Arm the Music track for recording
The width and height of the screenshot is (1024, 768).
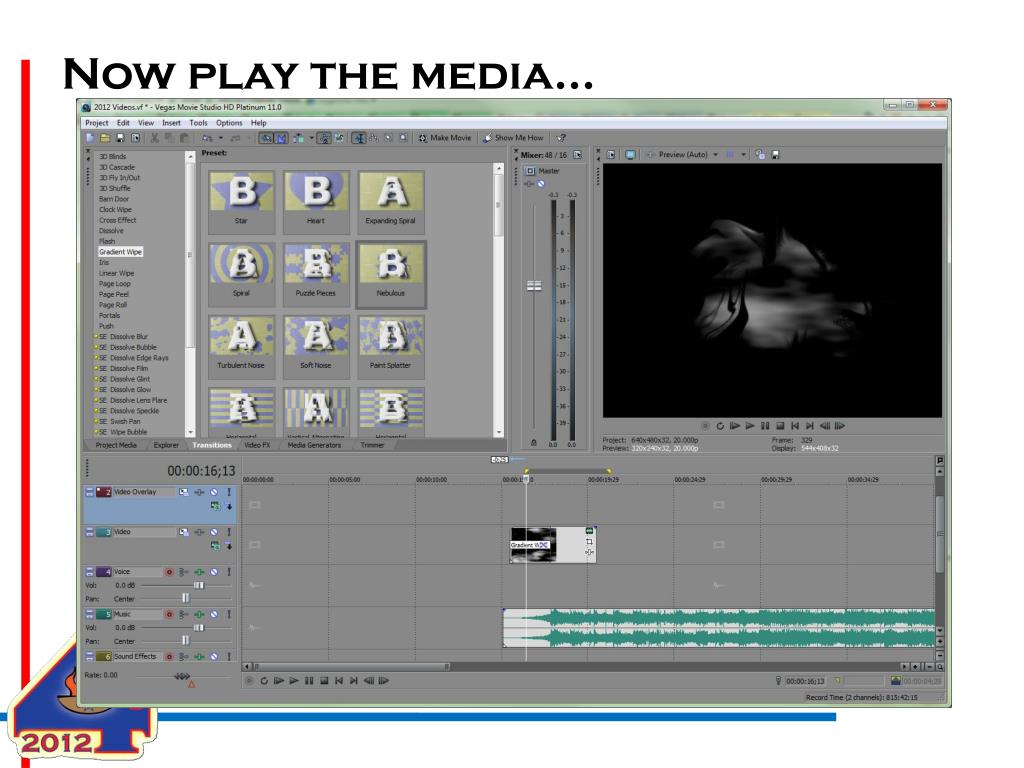[169, 615]
